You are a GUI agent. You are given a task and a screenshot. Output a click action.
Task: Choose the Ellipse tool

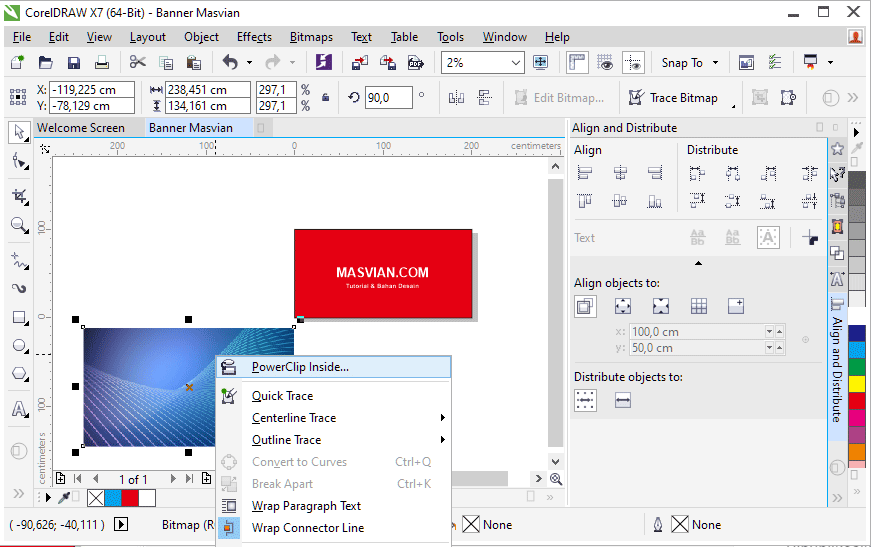pyautogui.click(x=19, y=346)
